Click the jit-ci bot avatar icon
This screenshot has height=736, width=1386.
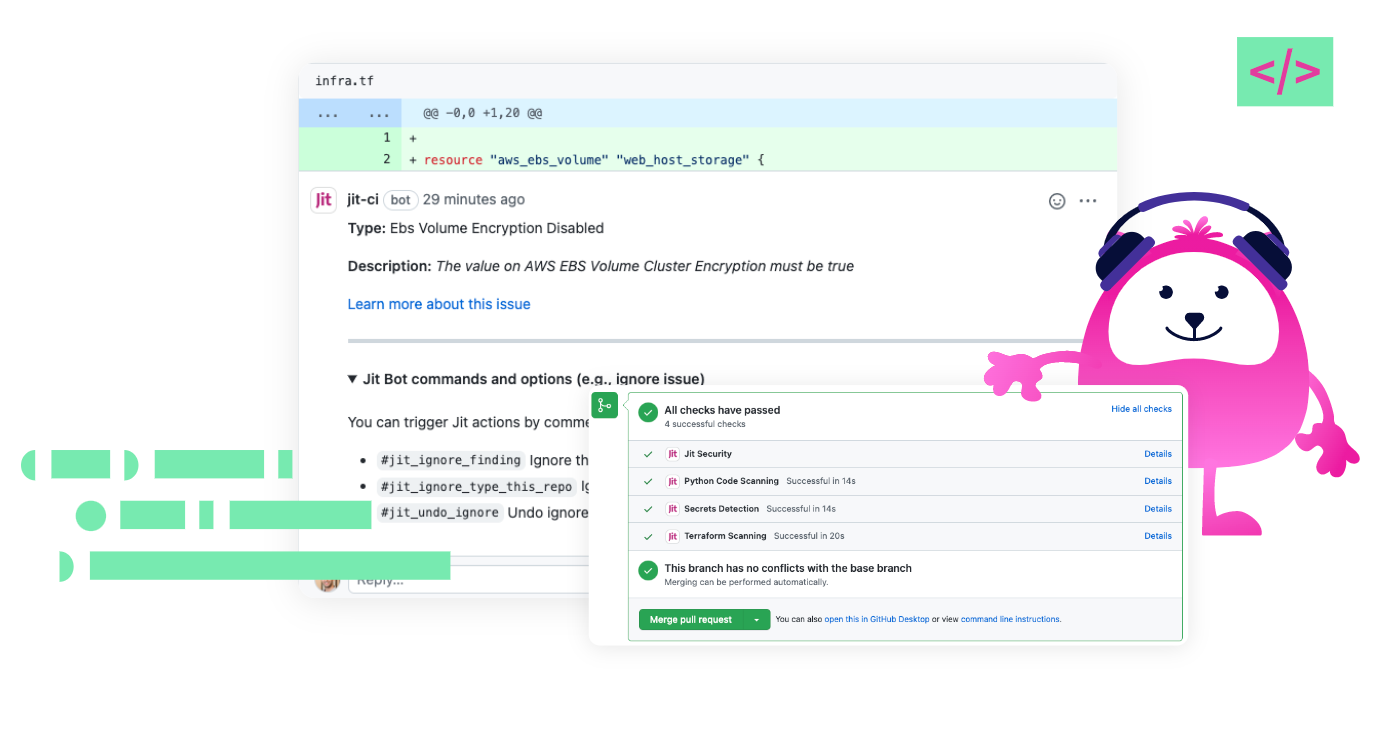point(323,200)
